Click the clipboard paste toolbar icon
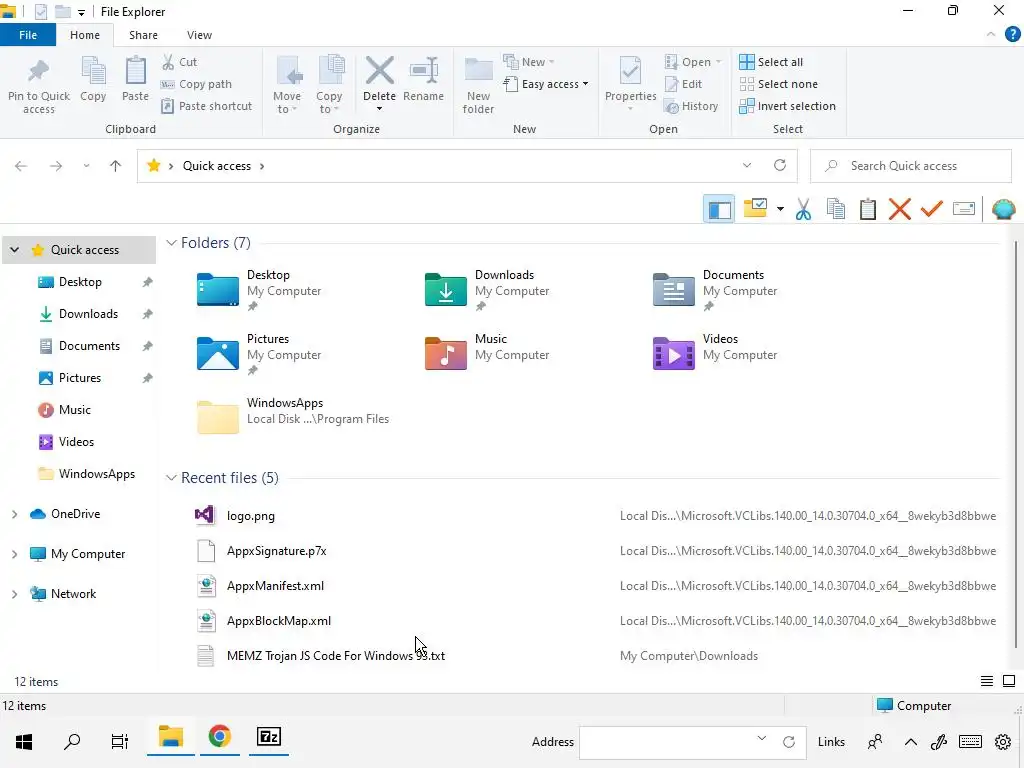 pos(868,209)
